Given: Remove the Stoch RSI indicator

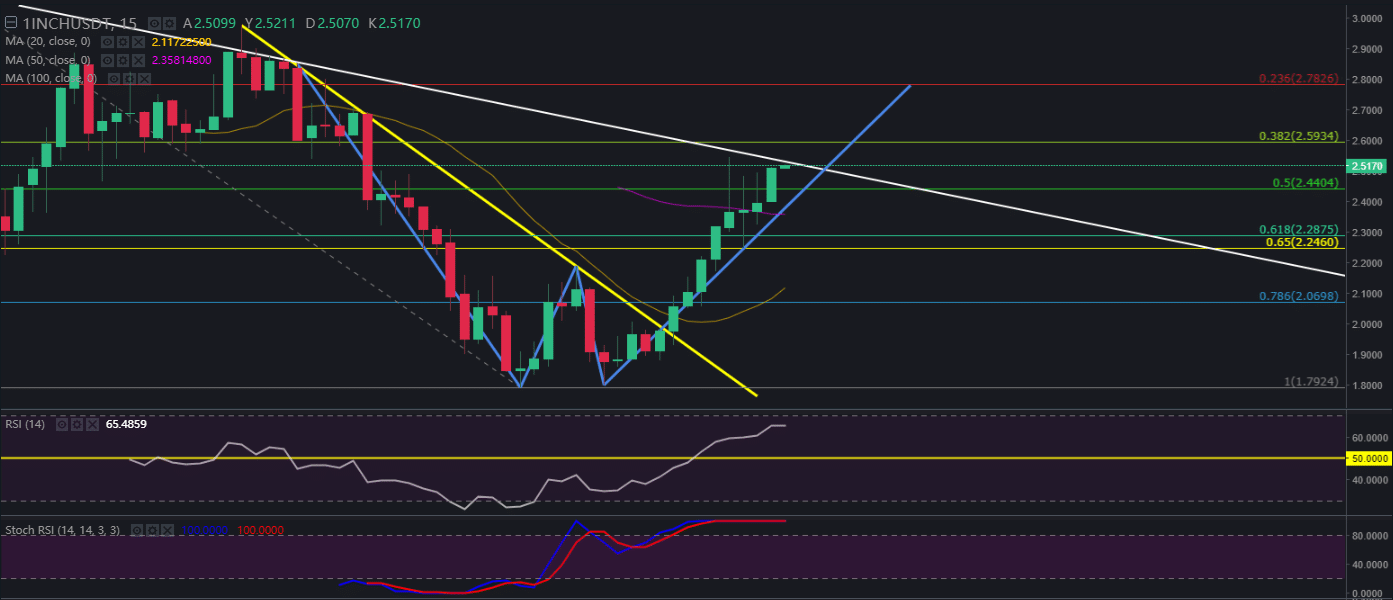Looking at the screenshot, I should [165, 529].
